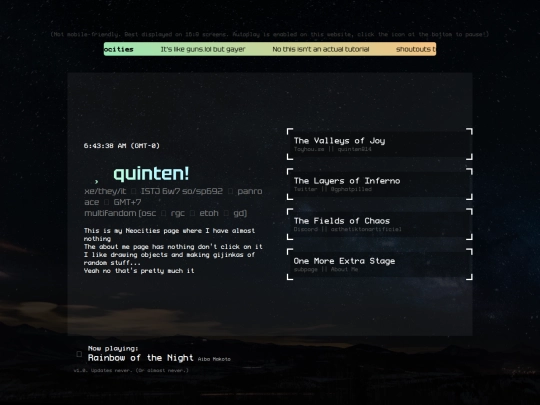Click the 6:43:38 AM (GMT-0) clock text
Viewport: 540px width, 405px height.
click(122, 146)
